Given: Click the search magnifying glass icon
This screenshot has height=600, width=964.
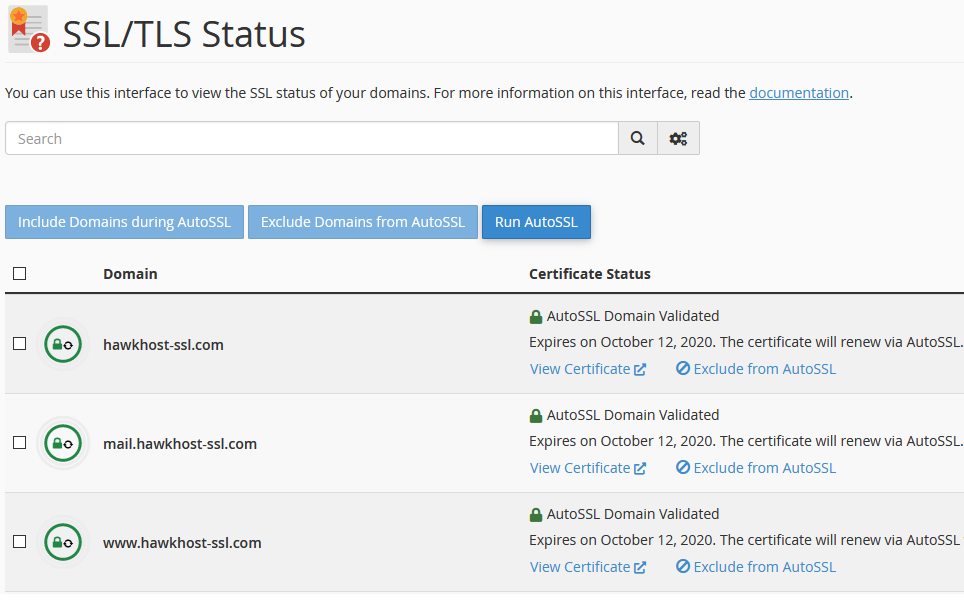Looking at the screenshot, I should [638, 138].
